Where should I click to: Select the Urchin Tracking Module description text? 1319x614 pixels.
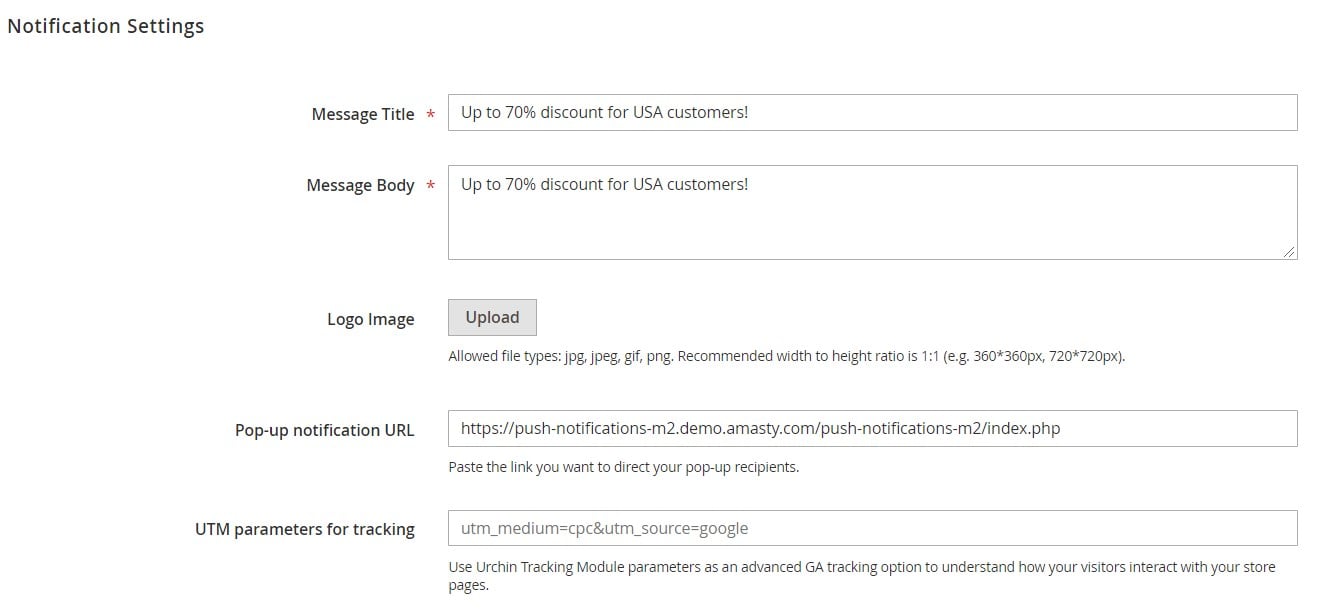[862, 576]
